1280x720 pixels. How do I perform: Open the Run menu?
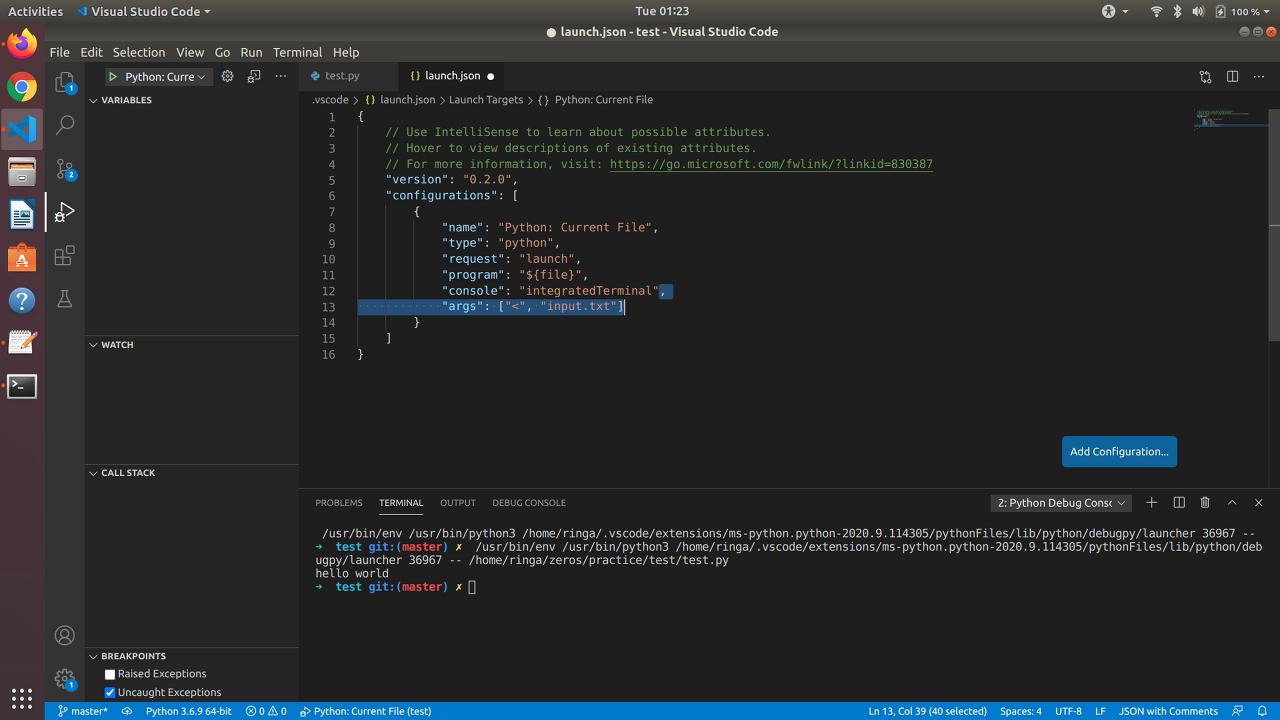pos(251,52)
